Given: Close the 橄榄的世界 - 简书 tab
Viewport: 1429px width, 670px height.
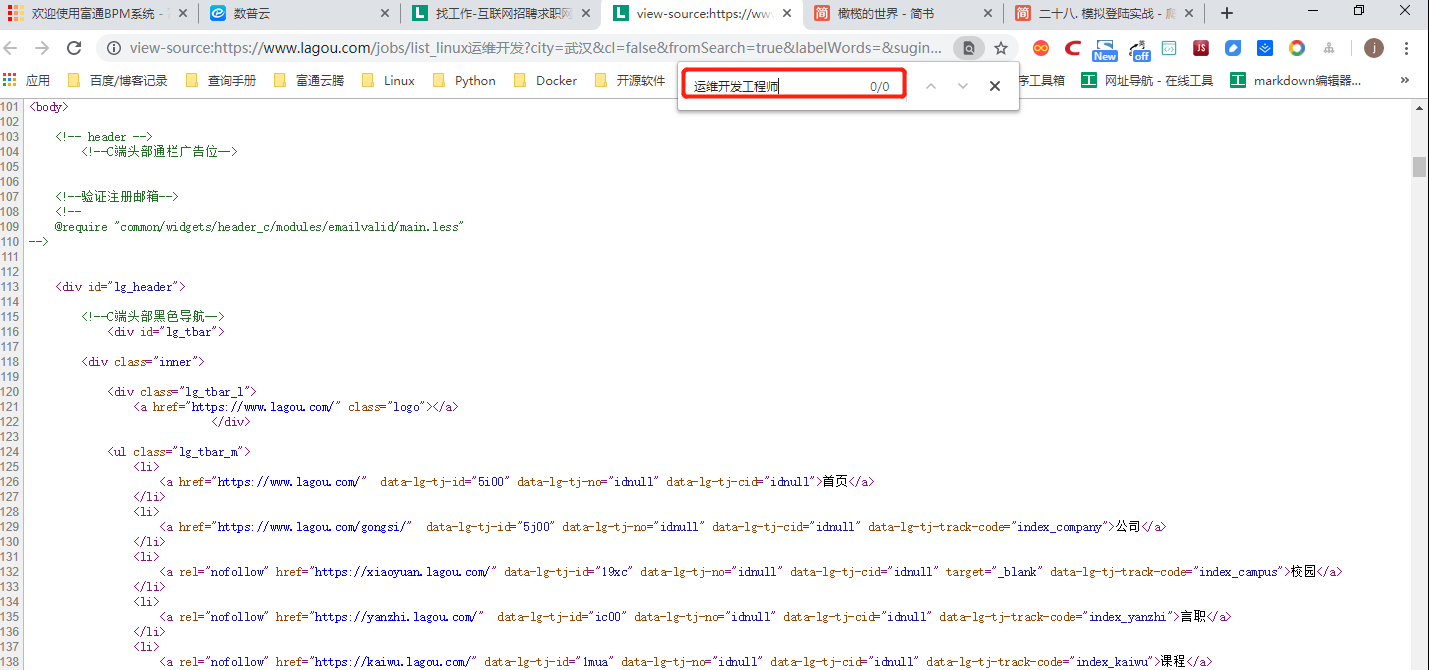Looking at the screenshot, I should [x=989, y=13].
